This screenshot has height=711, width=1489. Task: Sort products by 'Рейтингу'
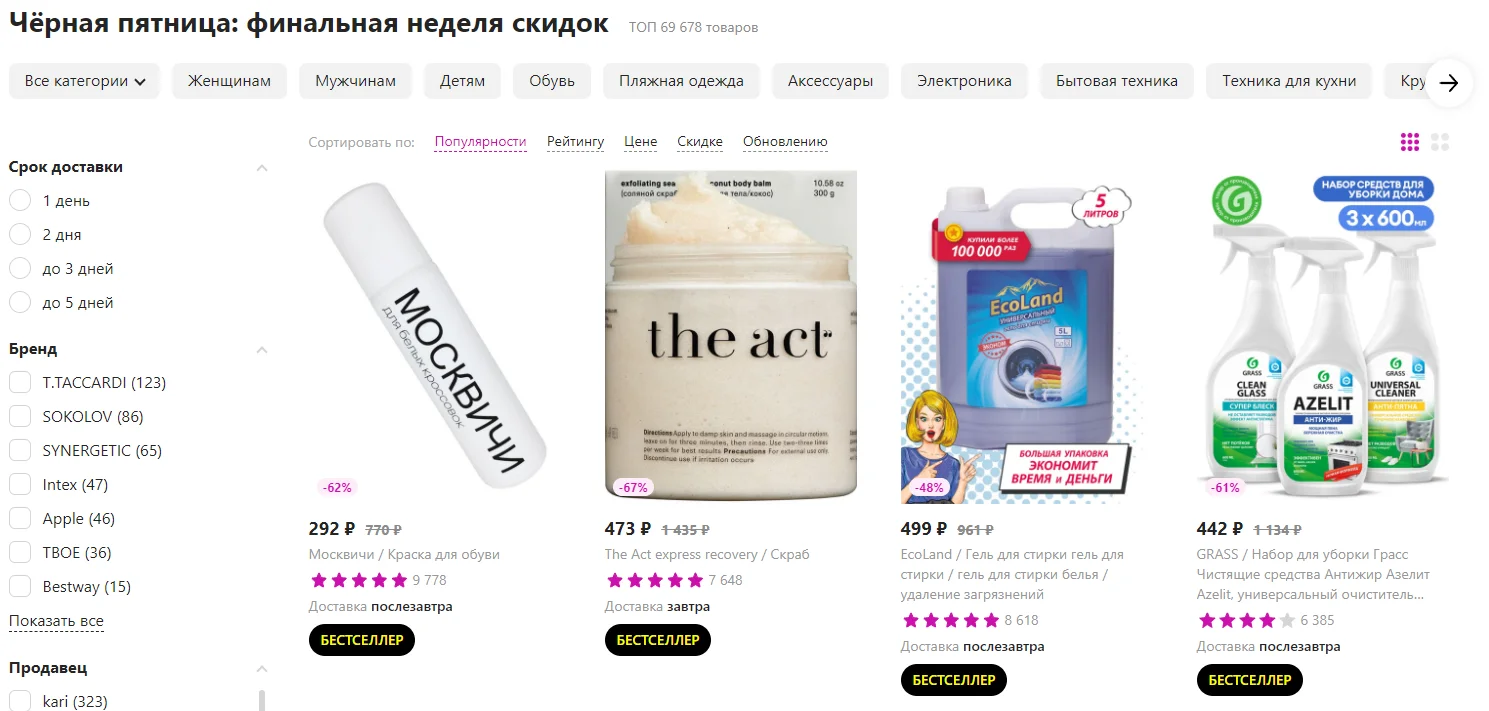click(x=576, y=142)
